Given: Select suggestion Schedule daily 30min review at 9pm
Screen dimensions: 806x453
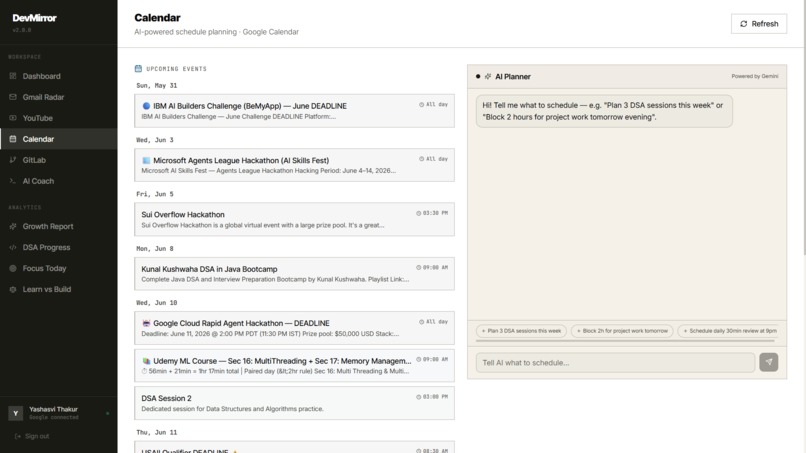Looking at the screenshot, I should click(x=730, y=331).
